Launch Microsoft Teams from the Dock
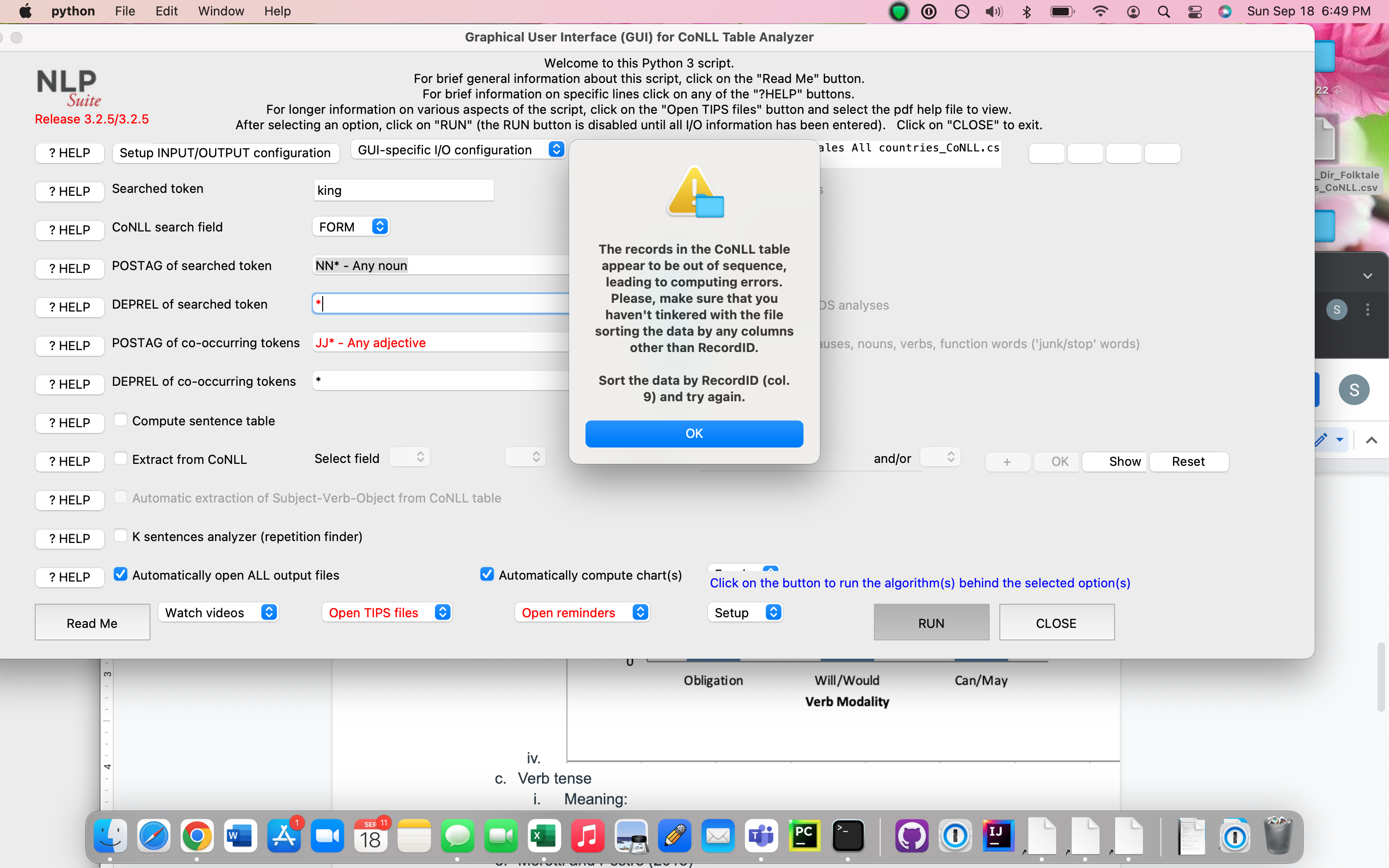Screen dimensions: 1389x868 click(761, 836)
